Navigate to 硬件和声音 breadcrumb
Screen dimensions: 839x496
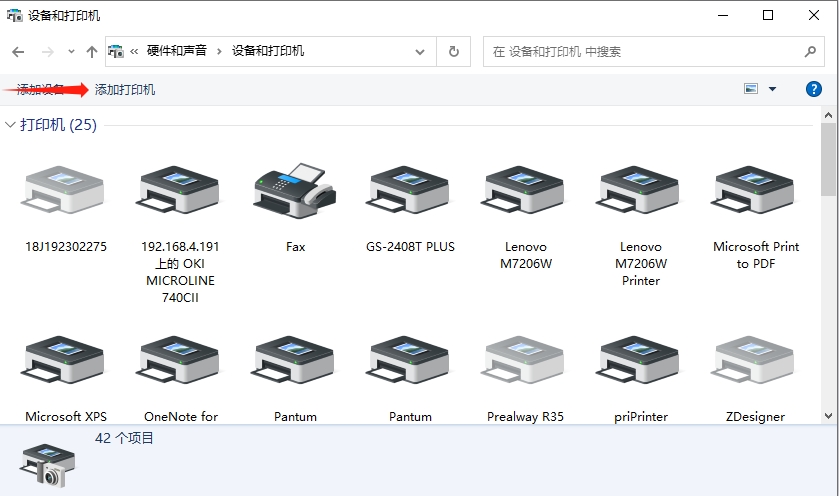pyautogui.click(x=177, y=51)
